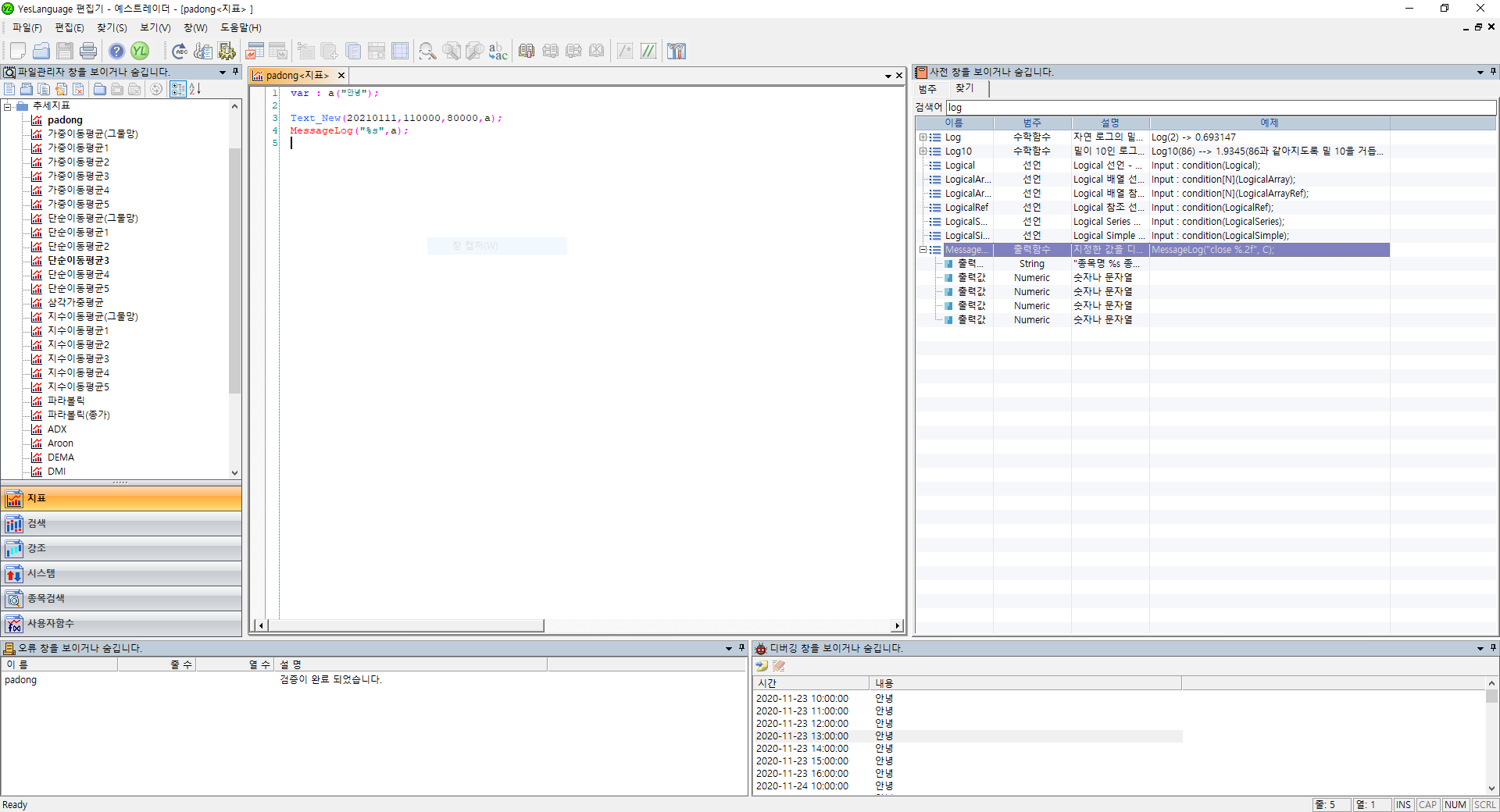This screenshot has height=812, width=1500.
Task: Open the 편집(E) menu
Action: [70, 28]
